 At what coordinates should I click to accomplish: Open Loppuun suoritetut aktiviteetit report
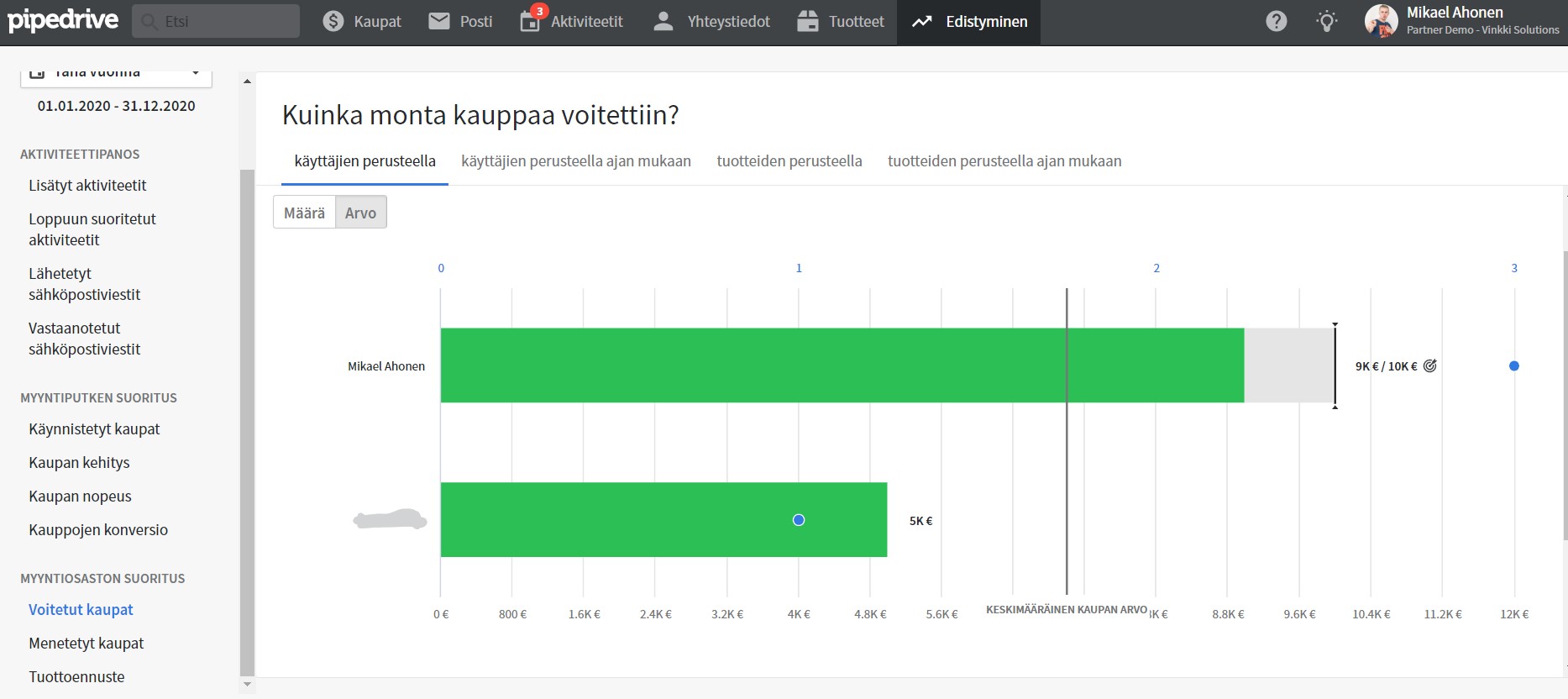(92, 229)
